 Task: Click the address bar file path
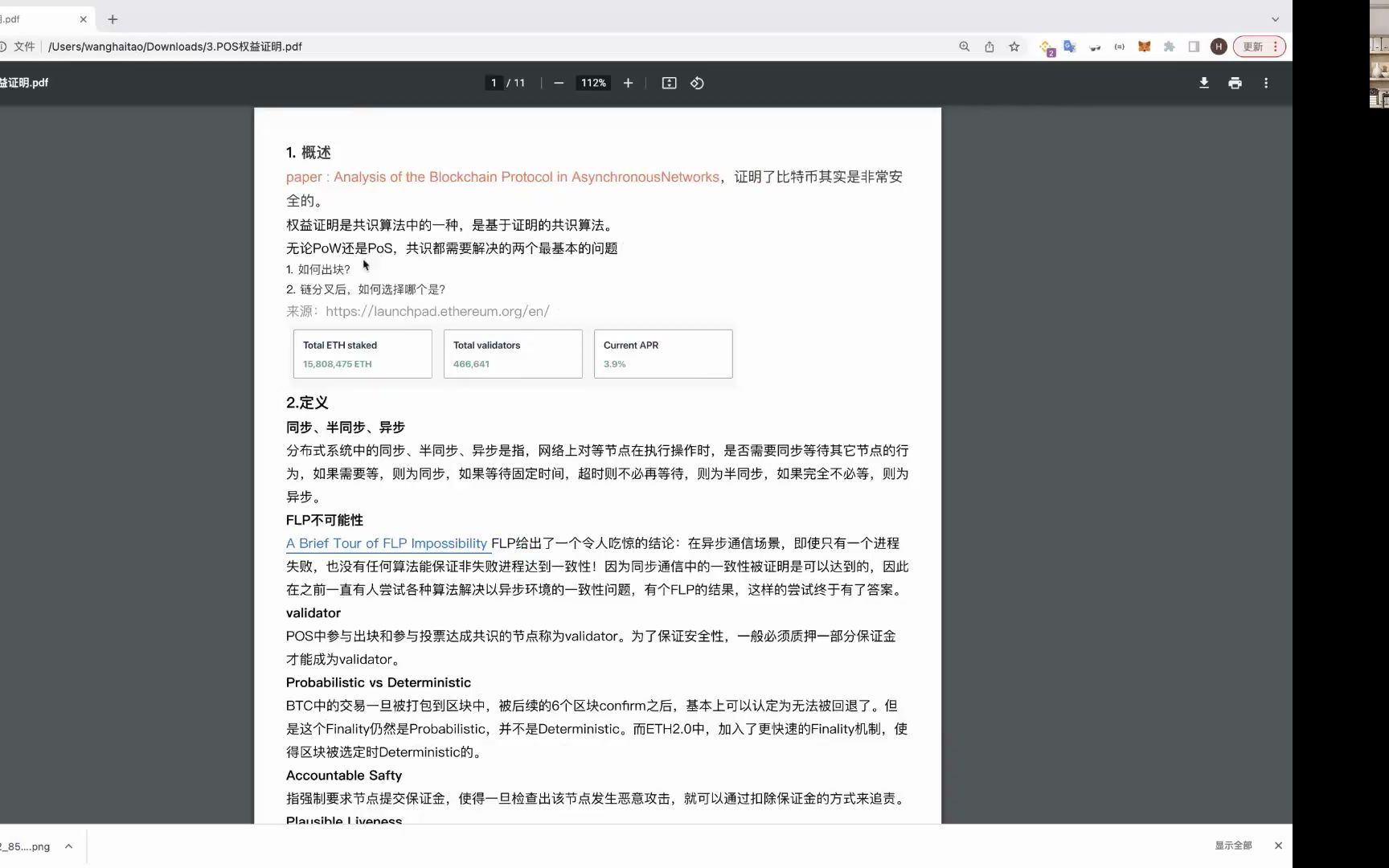(175, 47)
